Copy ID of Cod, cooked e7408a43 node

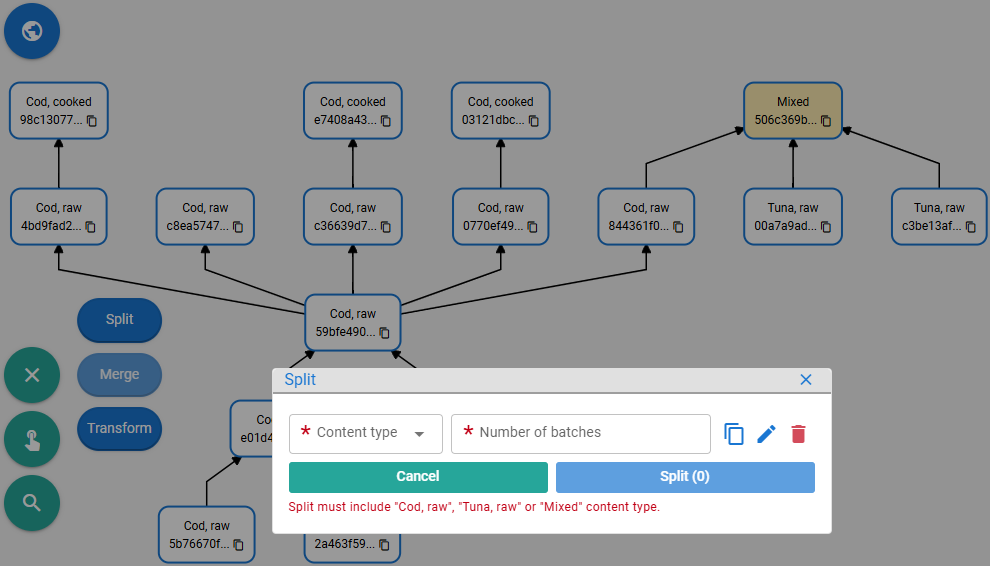[386, 121]
